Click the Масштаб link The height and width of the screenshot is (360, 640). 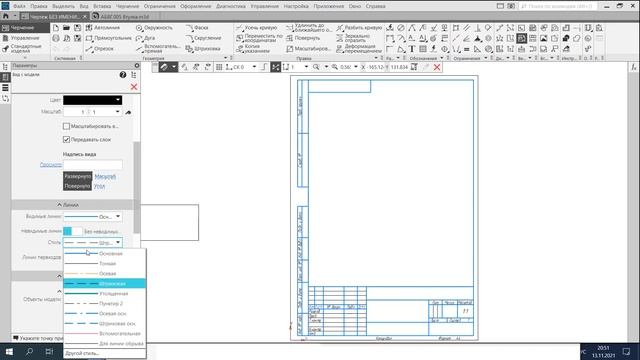(x=105, y=176)
